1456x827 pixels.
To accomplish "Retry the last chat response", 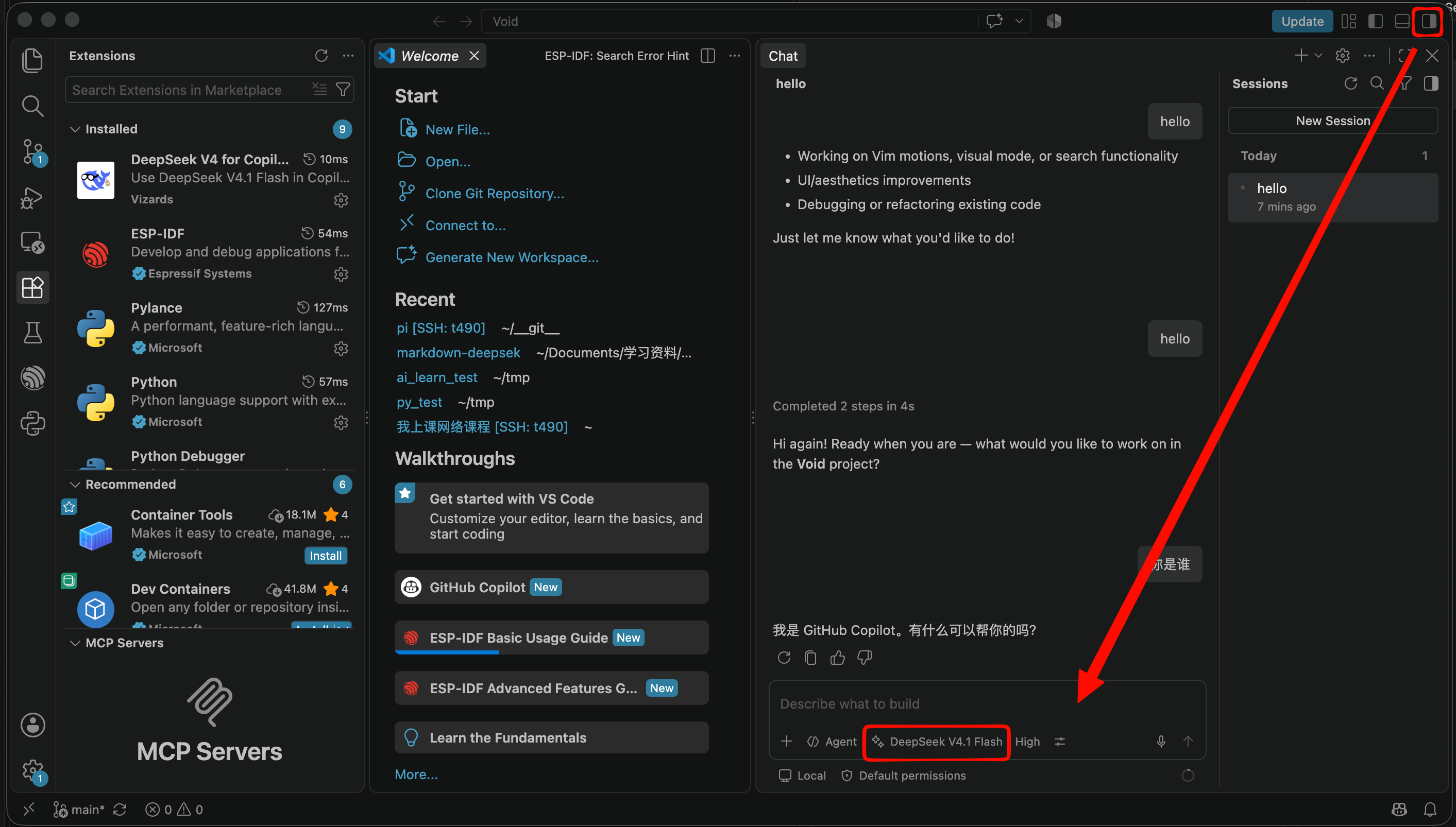I will (x=784, y=658).
